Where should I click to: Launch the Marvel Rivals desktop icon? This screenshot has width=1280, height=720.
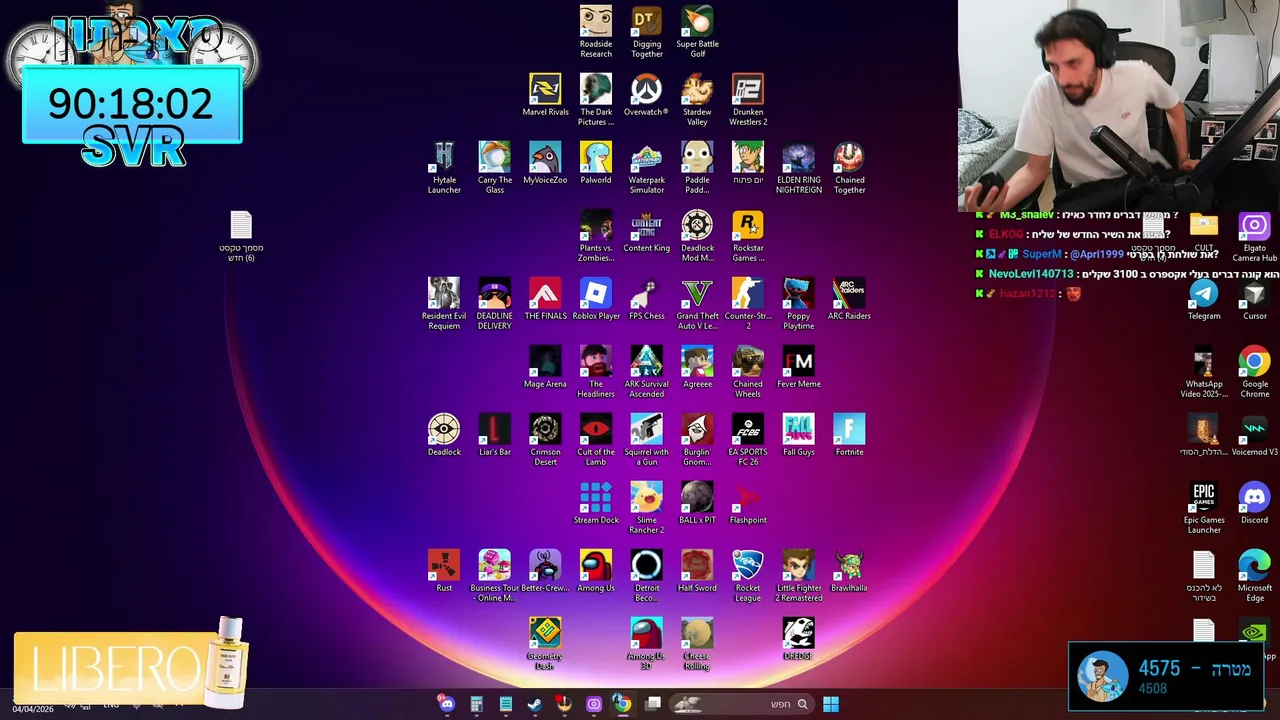(x=545, y=95)
